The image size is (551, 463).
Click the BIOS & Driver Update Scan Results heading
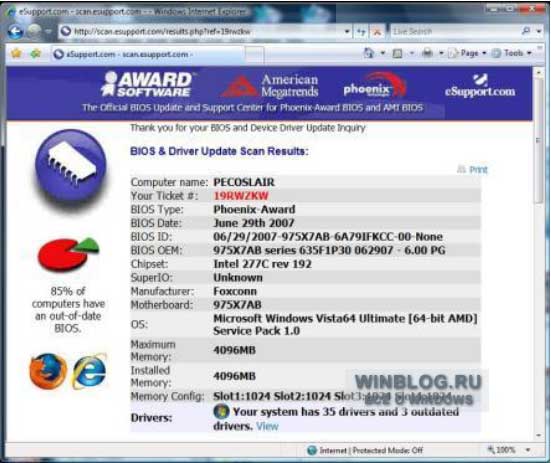coord(219,151)
